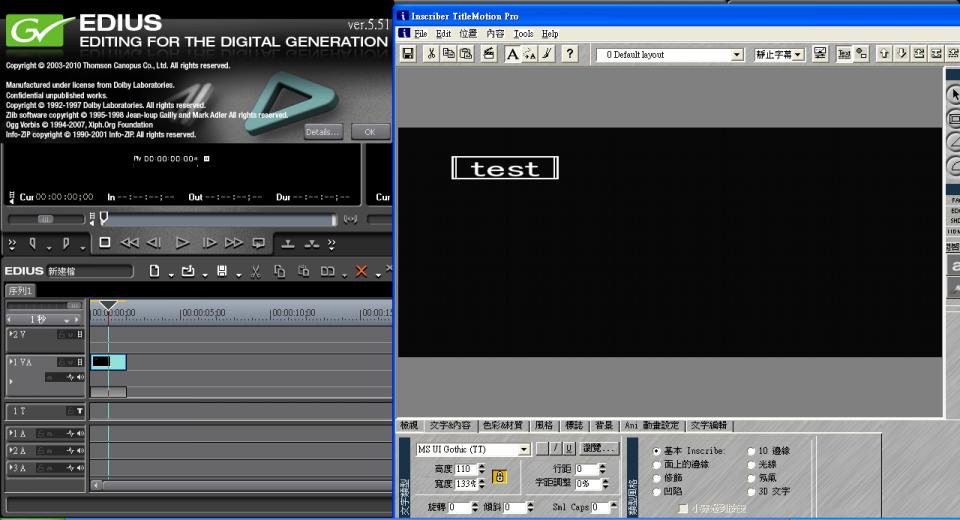The width and height of the screenshot is (960, 520).
Task: Click fast forward button in EDIUS player
Action: coord(233,243)
